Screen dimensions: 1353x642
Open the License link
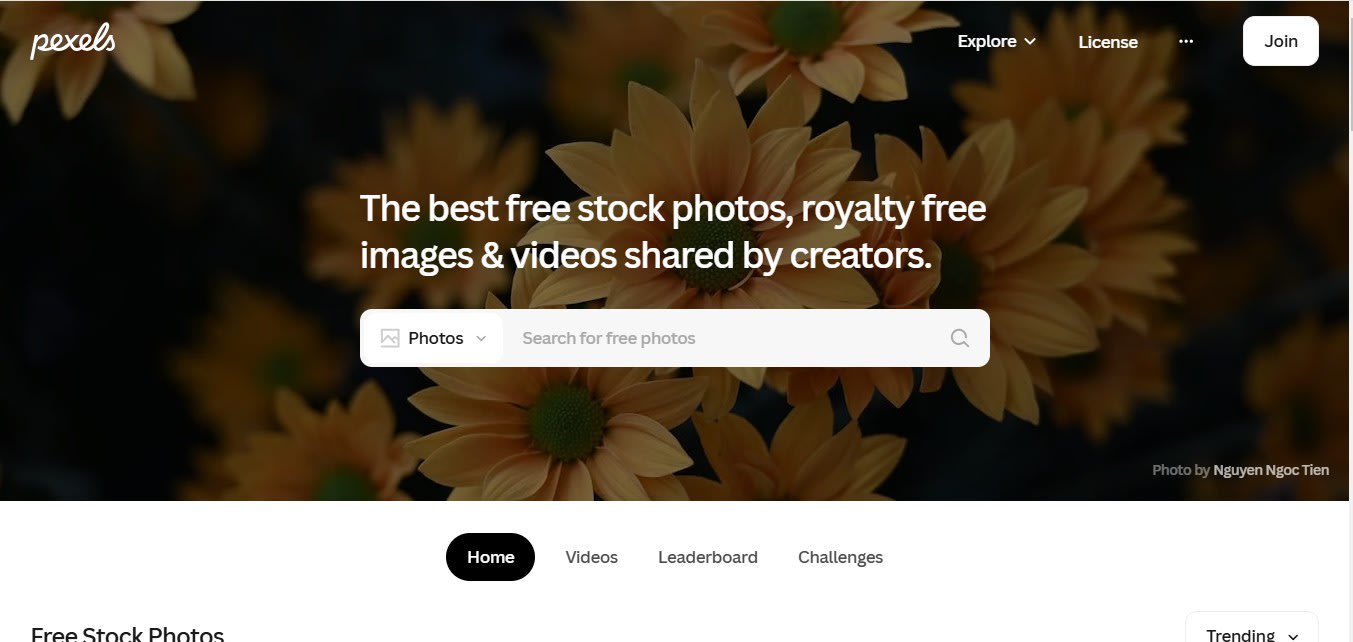[x=1108, y=42]
